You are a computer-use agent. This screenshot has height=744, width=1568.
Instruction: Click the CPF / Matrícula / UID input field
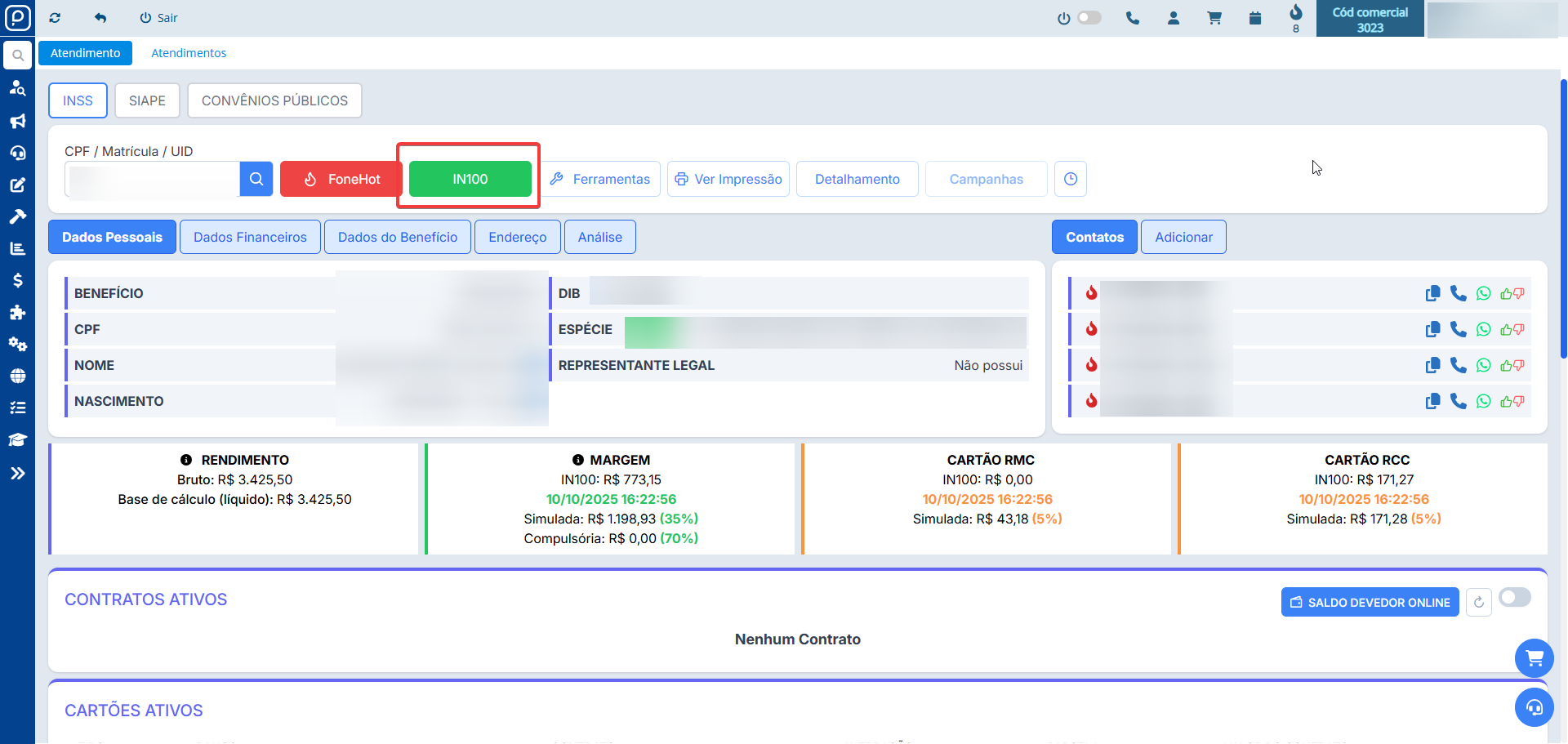(x=153, y=179)
